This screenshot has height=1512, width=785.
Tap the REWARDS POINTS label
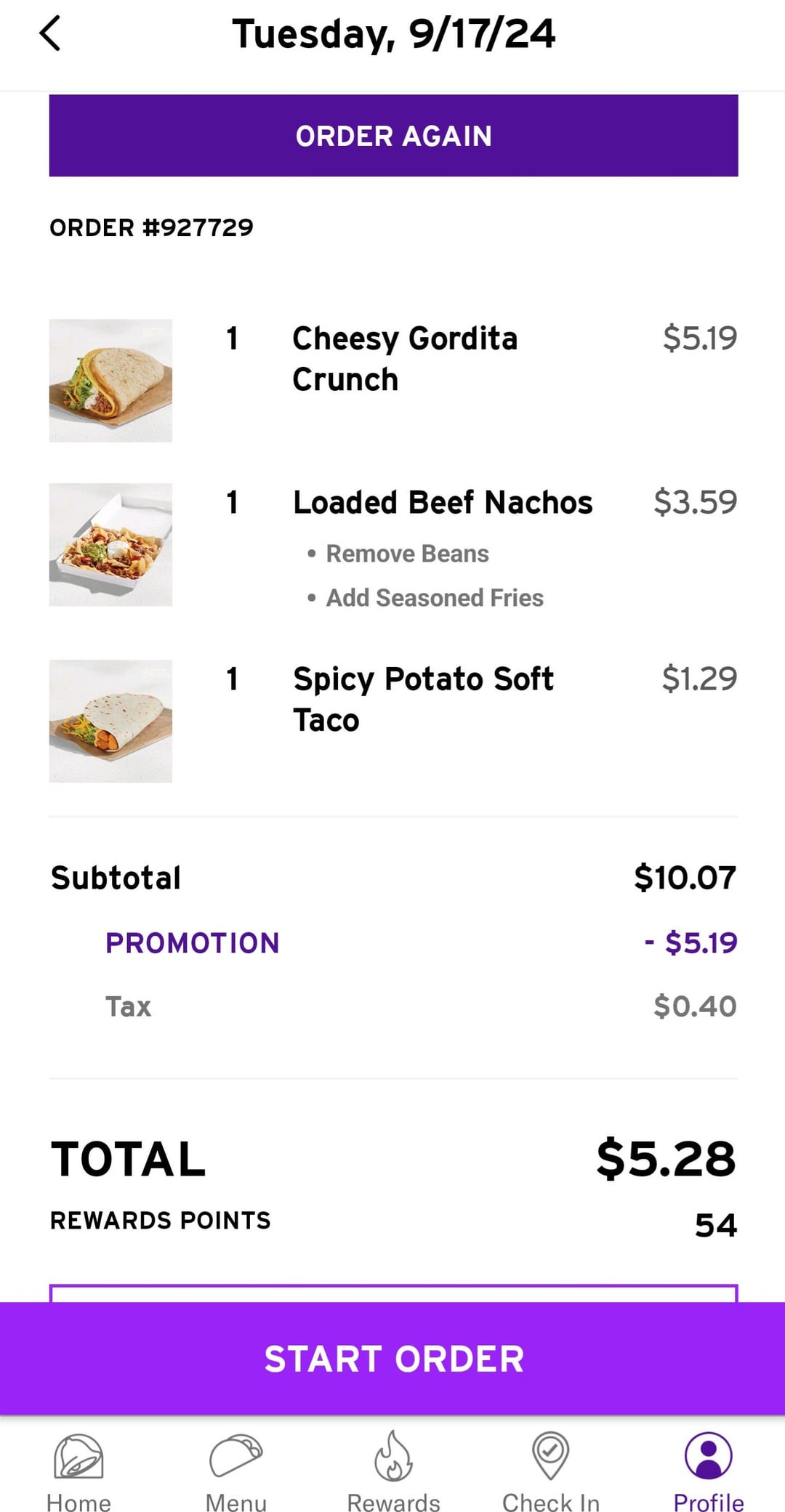(160, 1221)
